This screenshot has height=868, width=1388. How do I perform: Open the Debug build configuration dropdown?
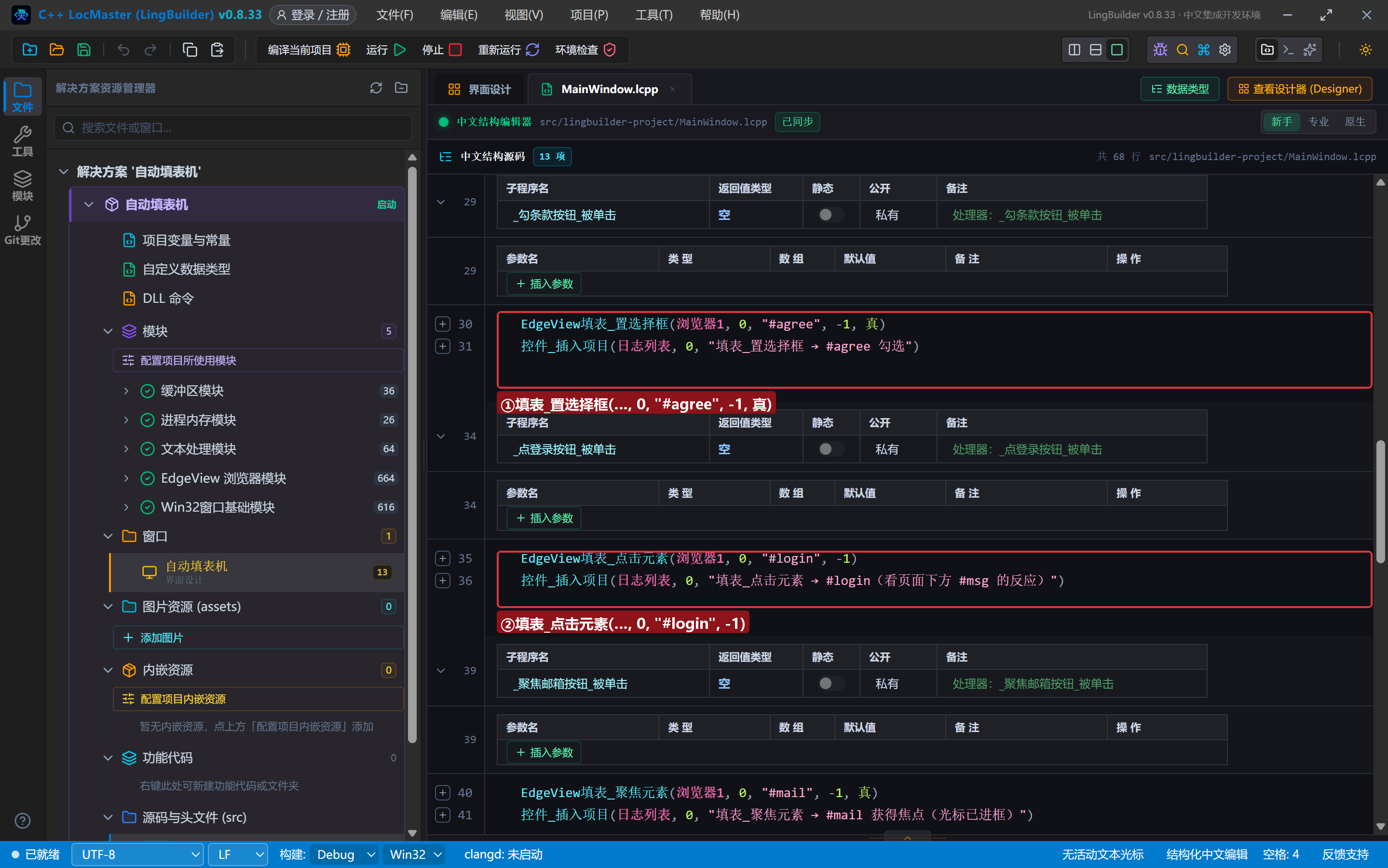pos(345,854)
